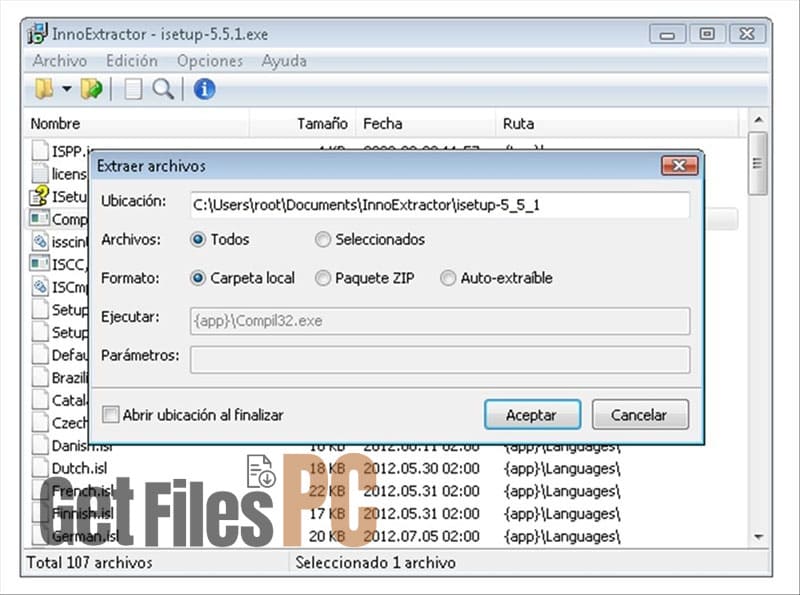Close the InnoExtractor main window
800x595 pixels.
747,34
